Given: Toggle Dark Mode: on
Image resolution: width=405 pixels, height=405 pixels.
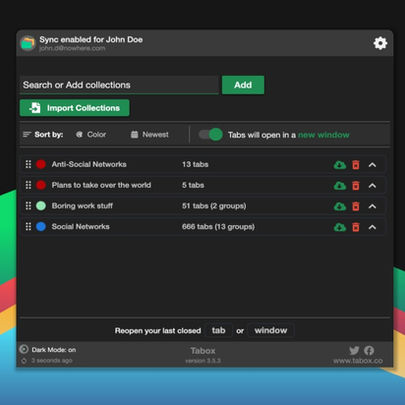Looking at the screenshot, I should tap(48, 350).
